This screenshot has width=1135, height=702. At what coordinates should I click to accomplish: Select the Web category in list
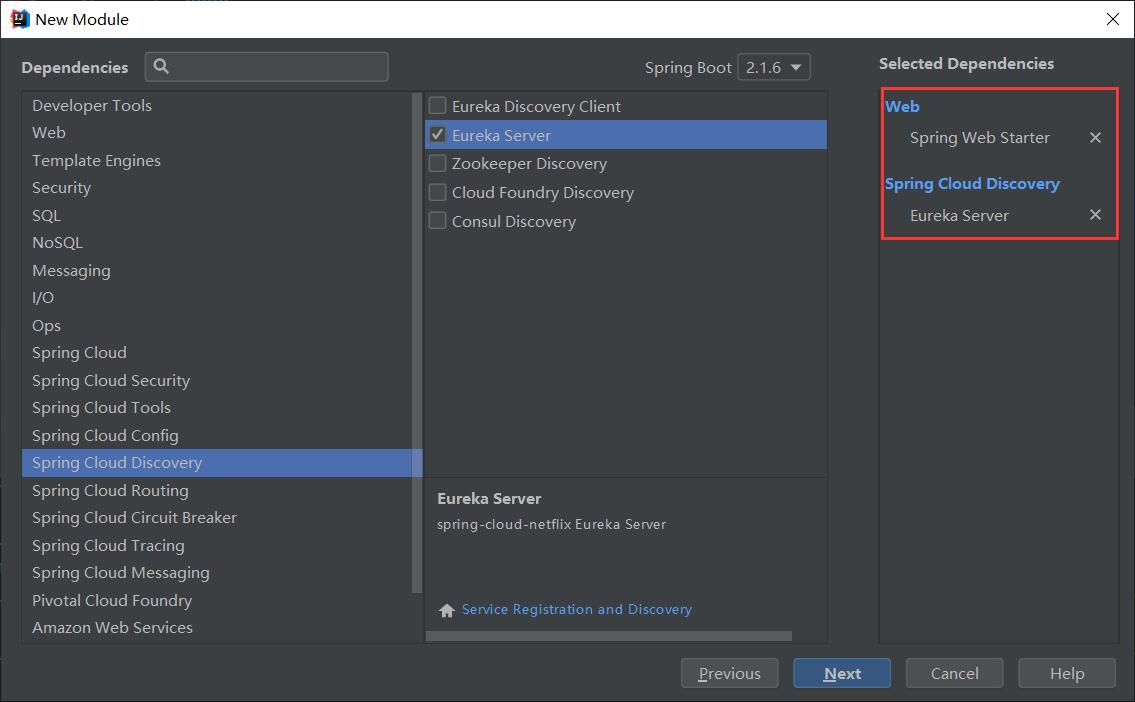coord(217,133)
